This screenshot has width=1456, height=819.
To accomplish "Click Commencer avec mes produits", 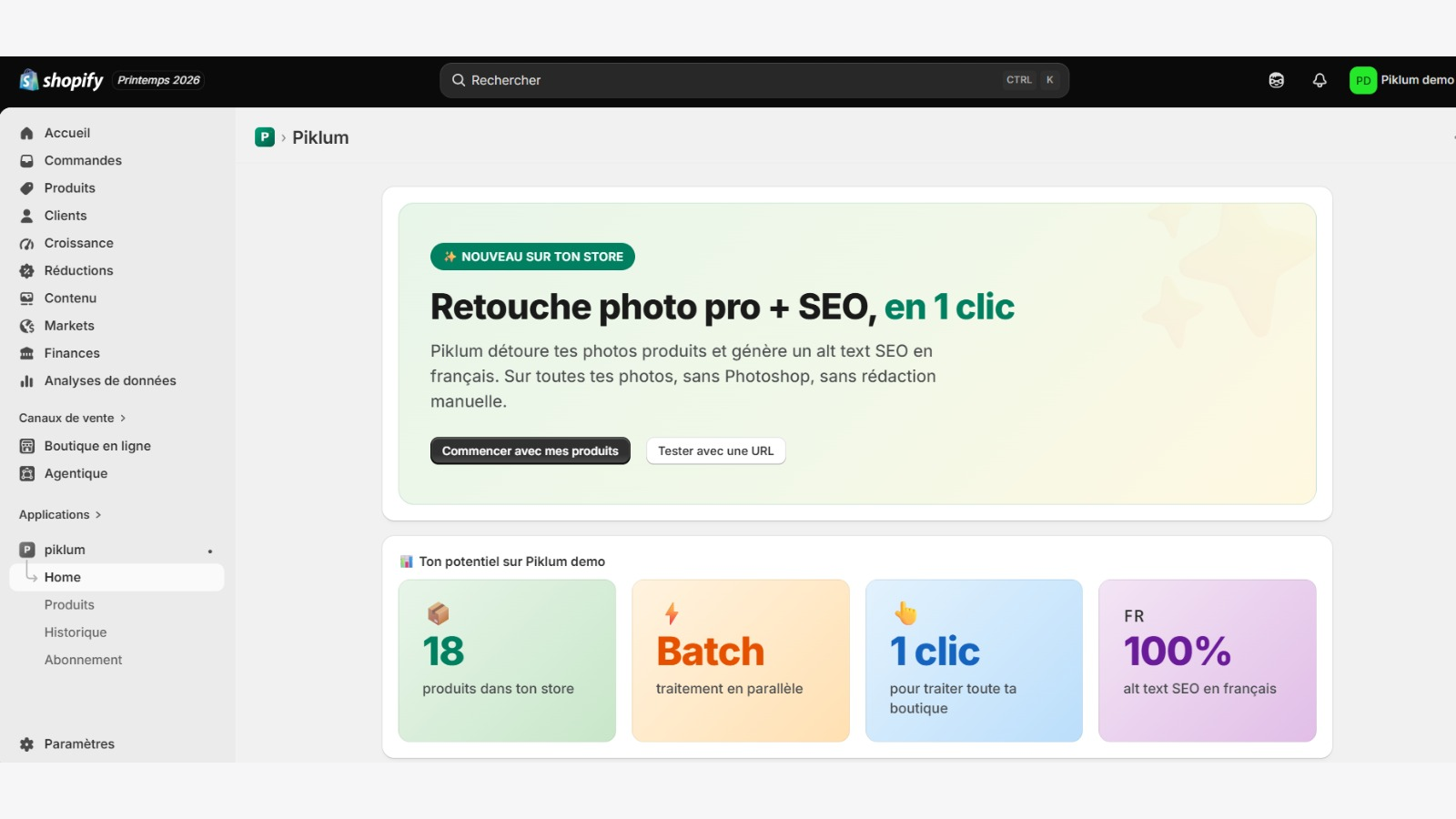I will click(530, 450).
